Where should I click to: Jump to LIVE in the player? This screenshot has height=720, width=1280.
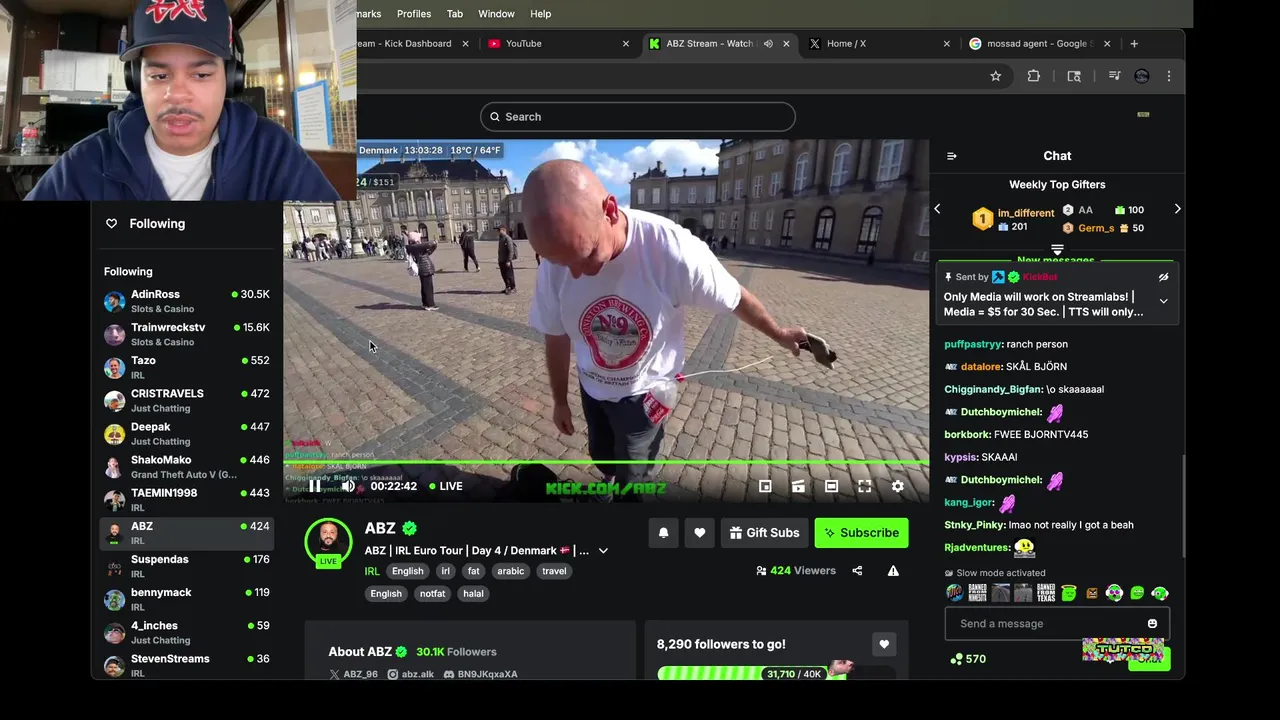[x=446, y=486]
